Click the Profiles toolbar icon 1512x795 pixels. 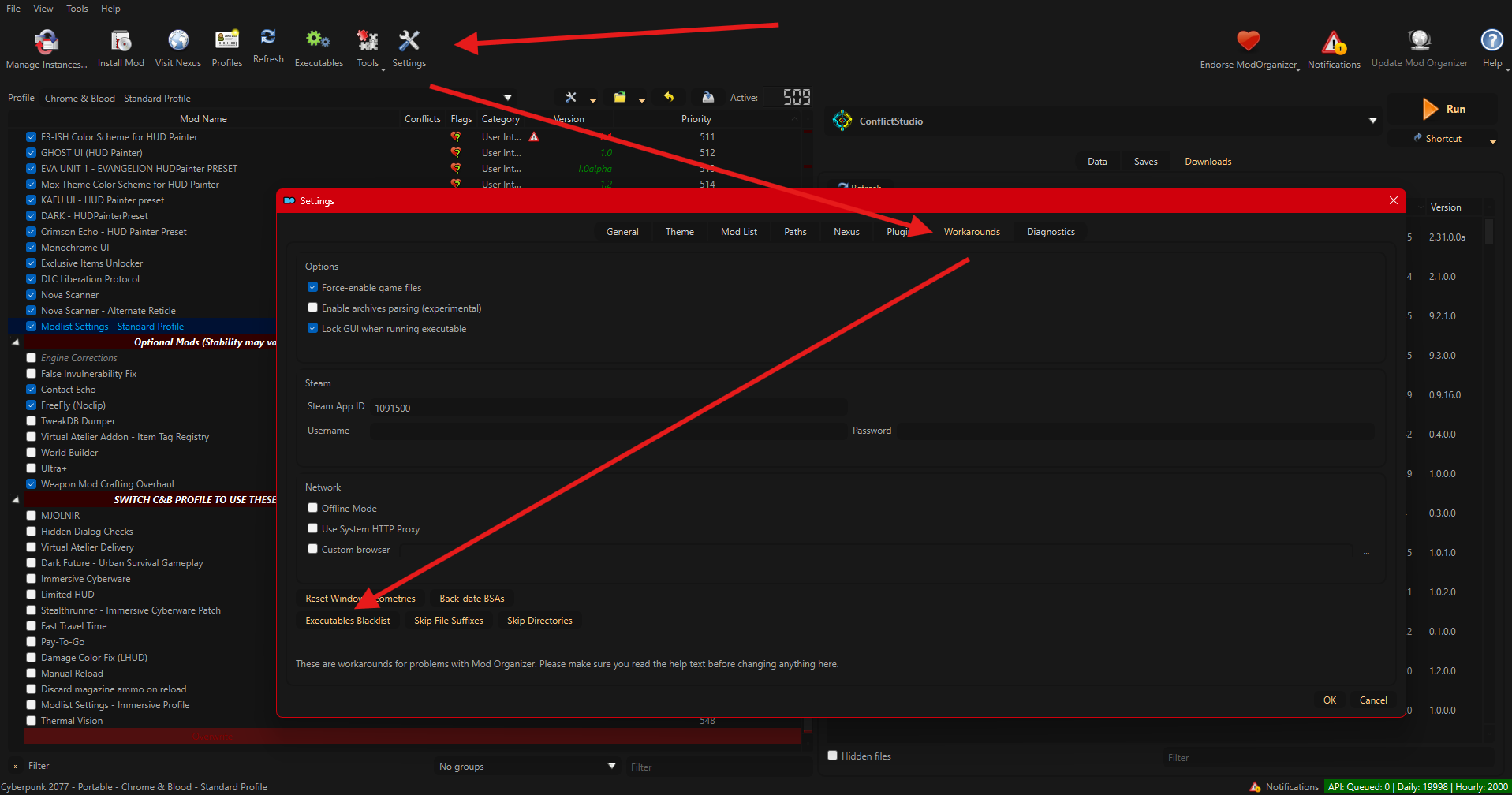pos(227,40)
